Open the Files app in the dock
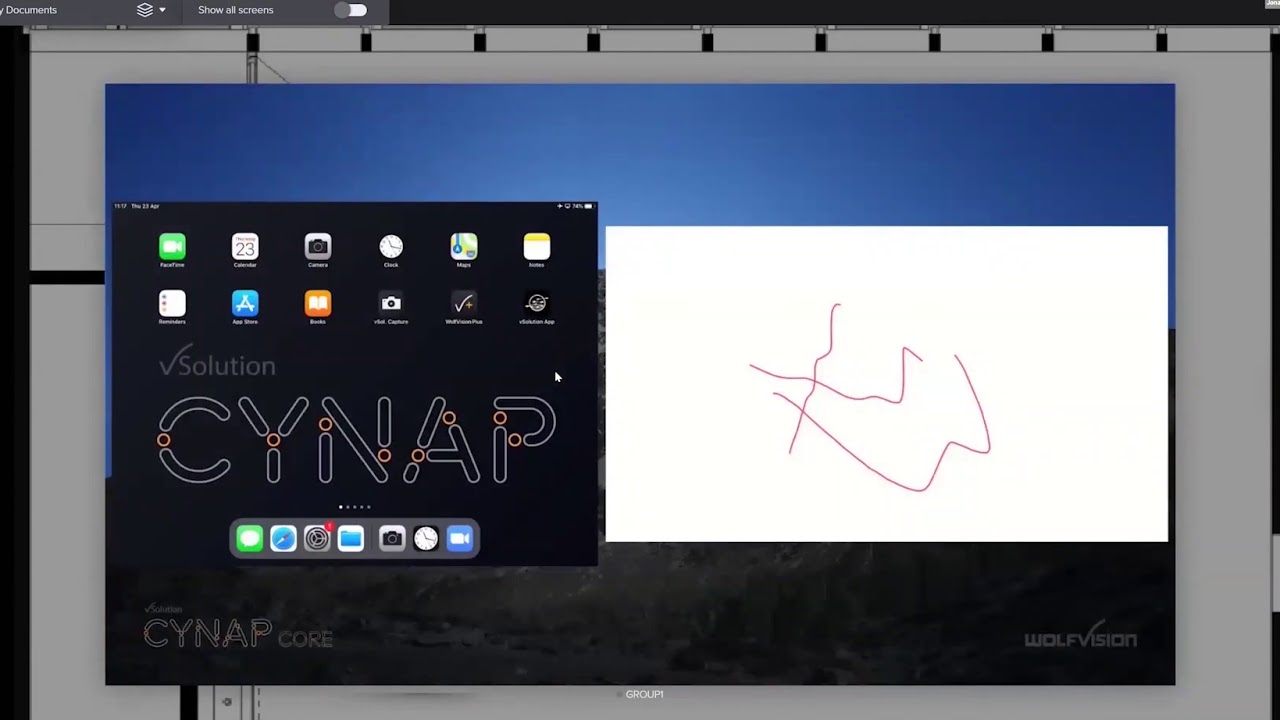This screenshot has height=720, width=1280. point(351,539)
